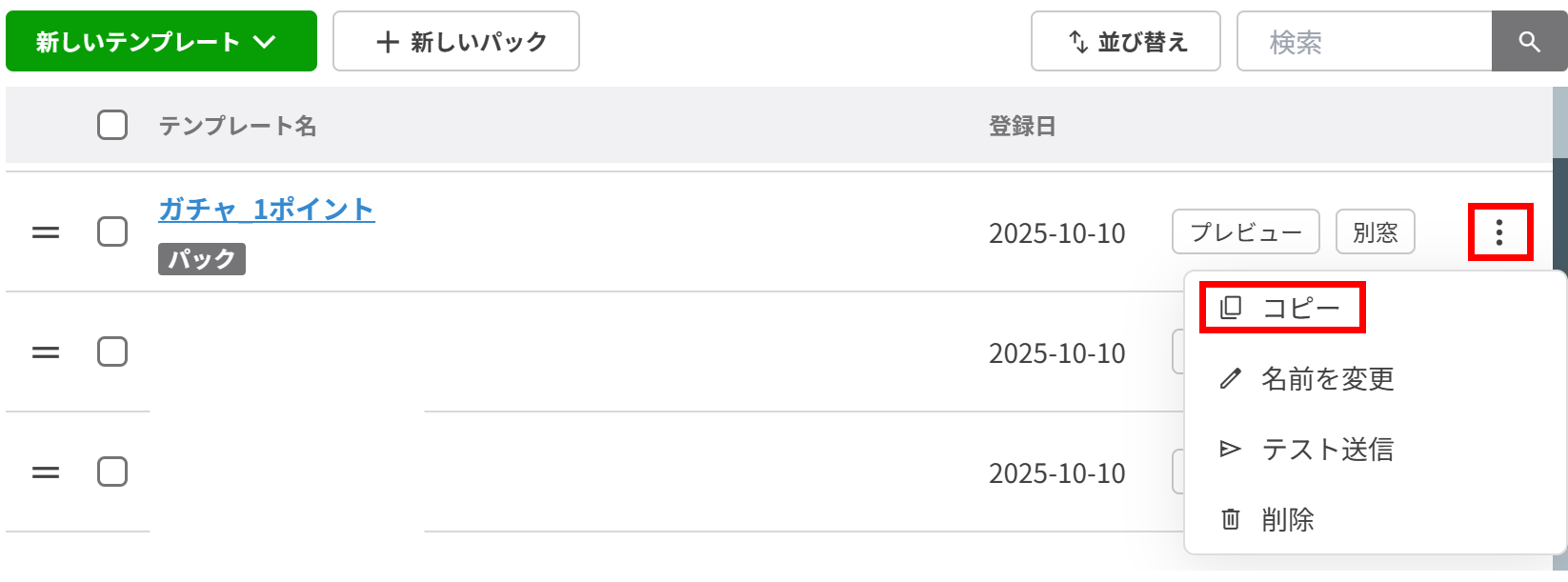The image size is (1568, 582).
Task: Click drag handle icon on third row
Action: coord(46,472)
